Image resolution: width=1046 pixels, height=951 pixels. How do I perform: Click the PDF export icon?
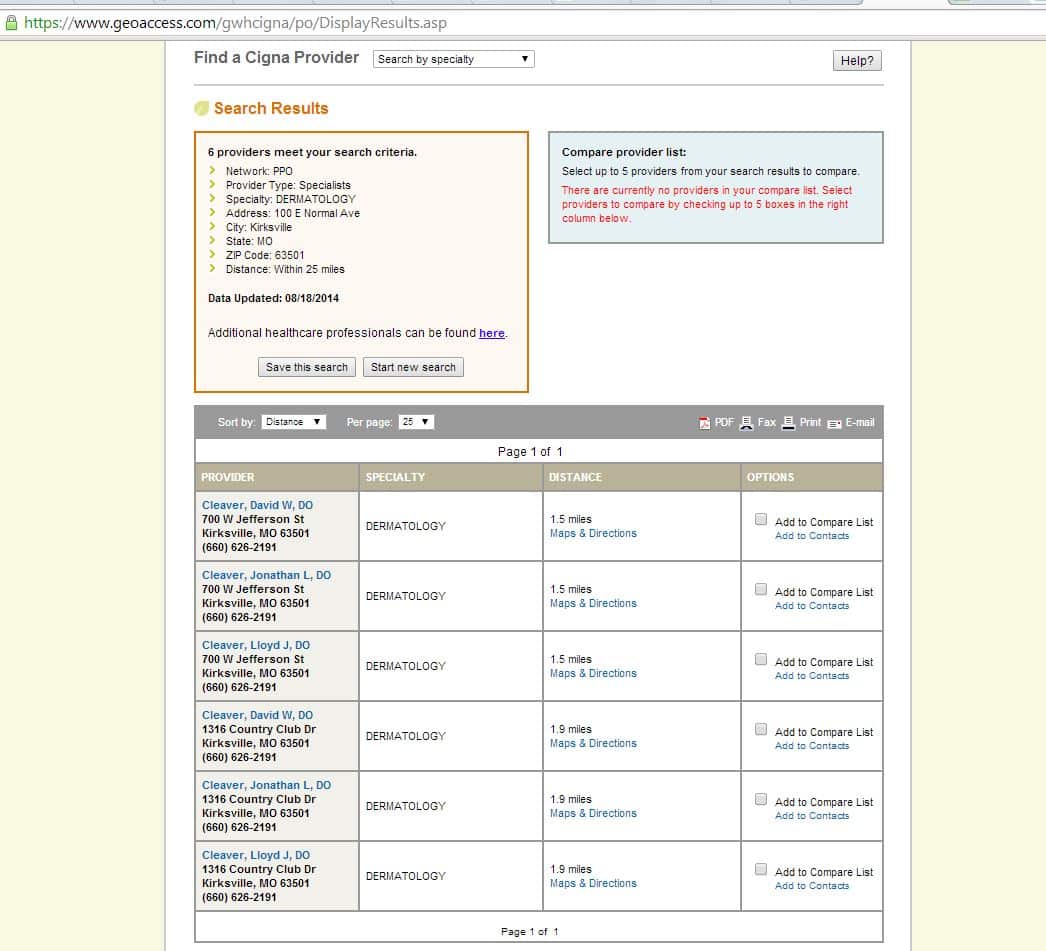click(704, 423)
